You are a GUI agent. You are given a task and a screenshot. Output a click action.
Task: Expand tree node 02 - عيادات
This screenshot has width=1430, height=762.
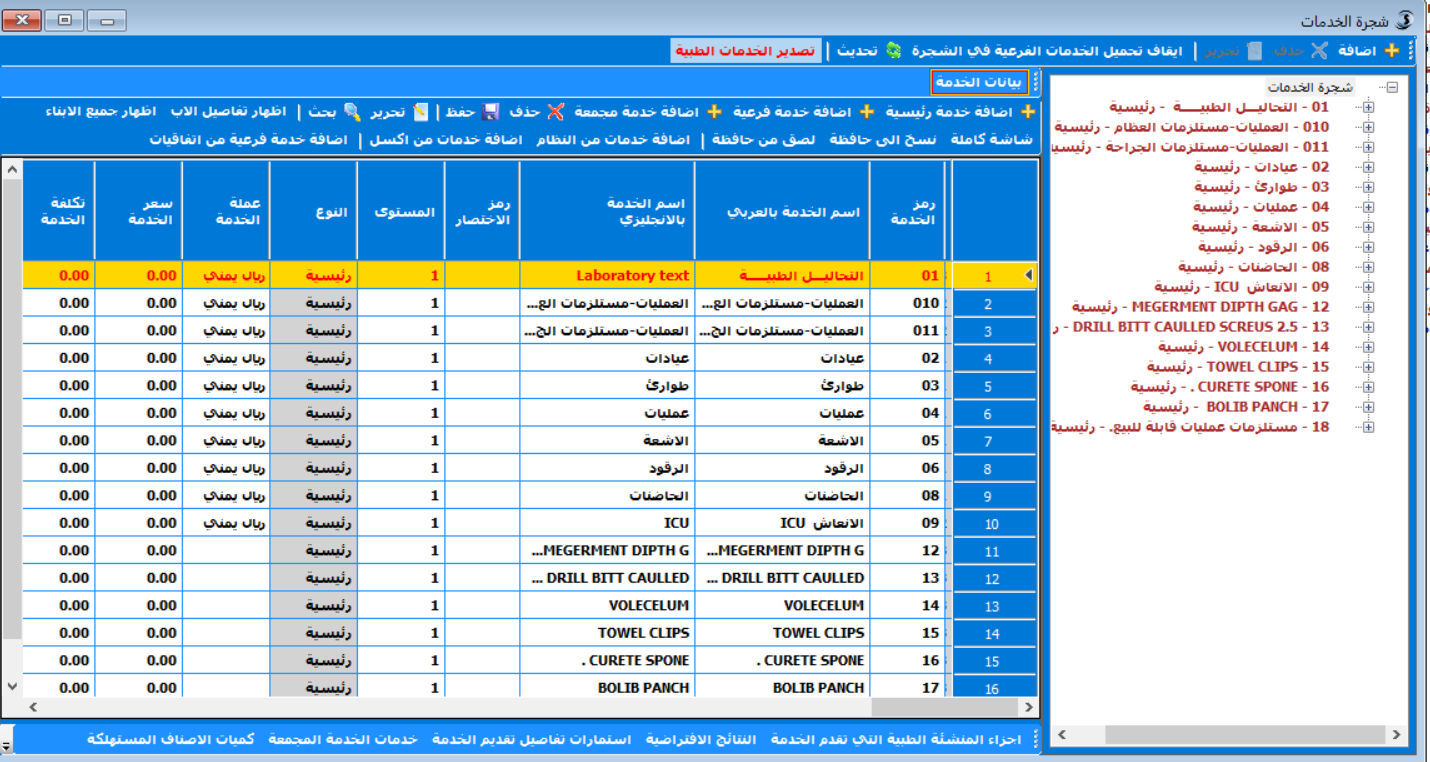click(x=1368, y=167)
